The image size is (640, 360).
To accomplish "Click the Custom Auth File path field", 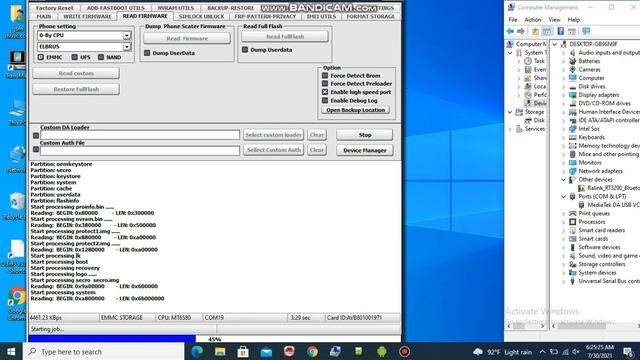I will 140,151.
